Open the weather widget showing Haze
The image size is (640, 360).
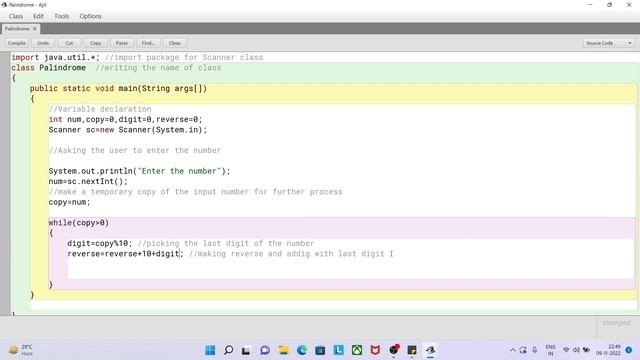click(21, 350)
